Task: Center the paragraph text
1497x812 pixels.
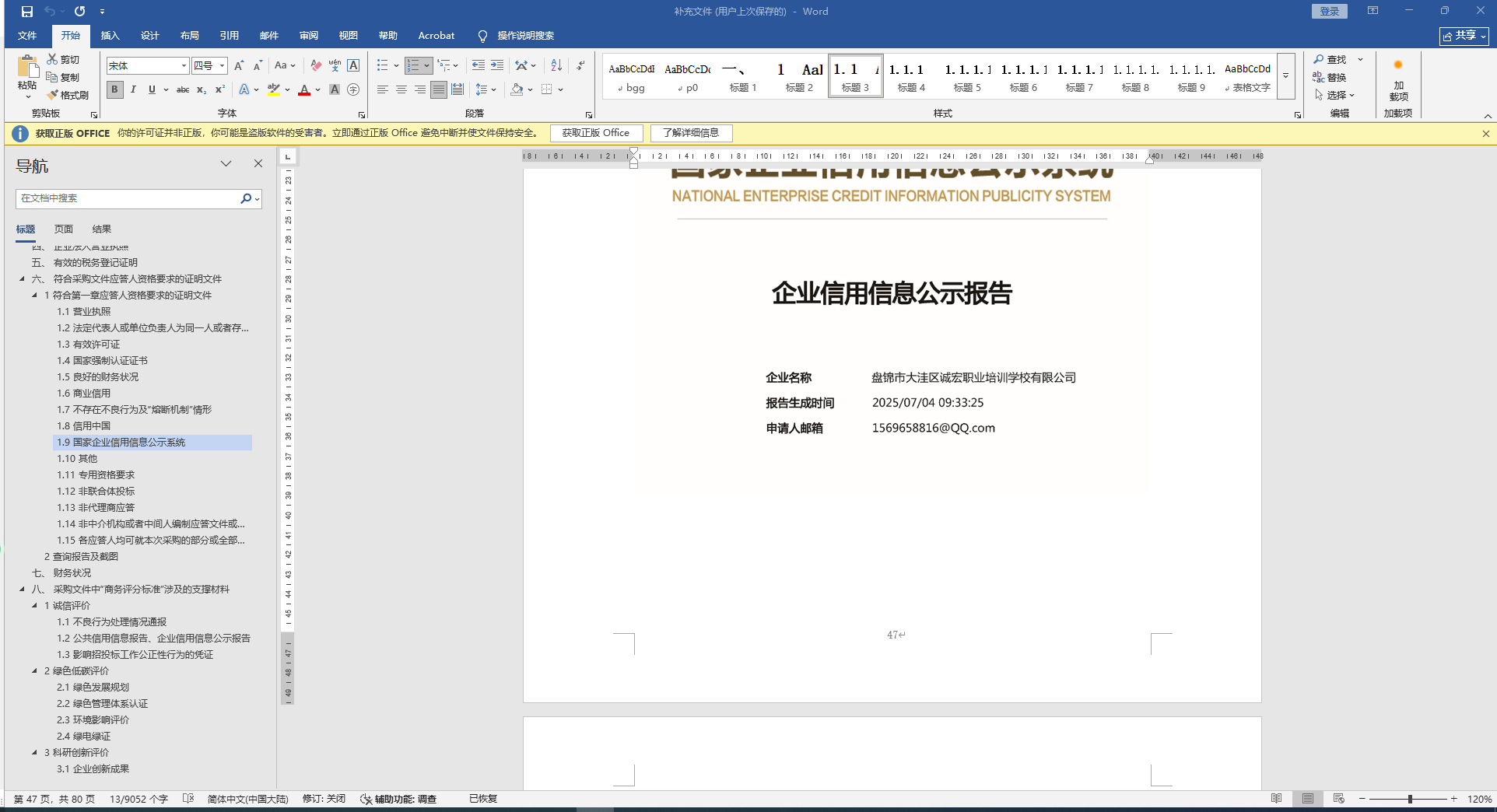Action: (x=401, y=89)
